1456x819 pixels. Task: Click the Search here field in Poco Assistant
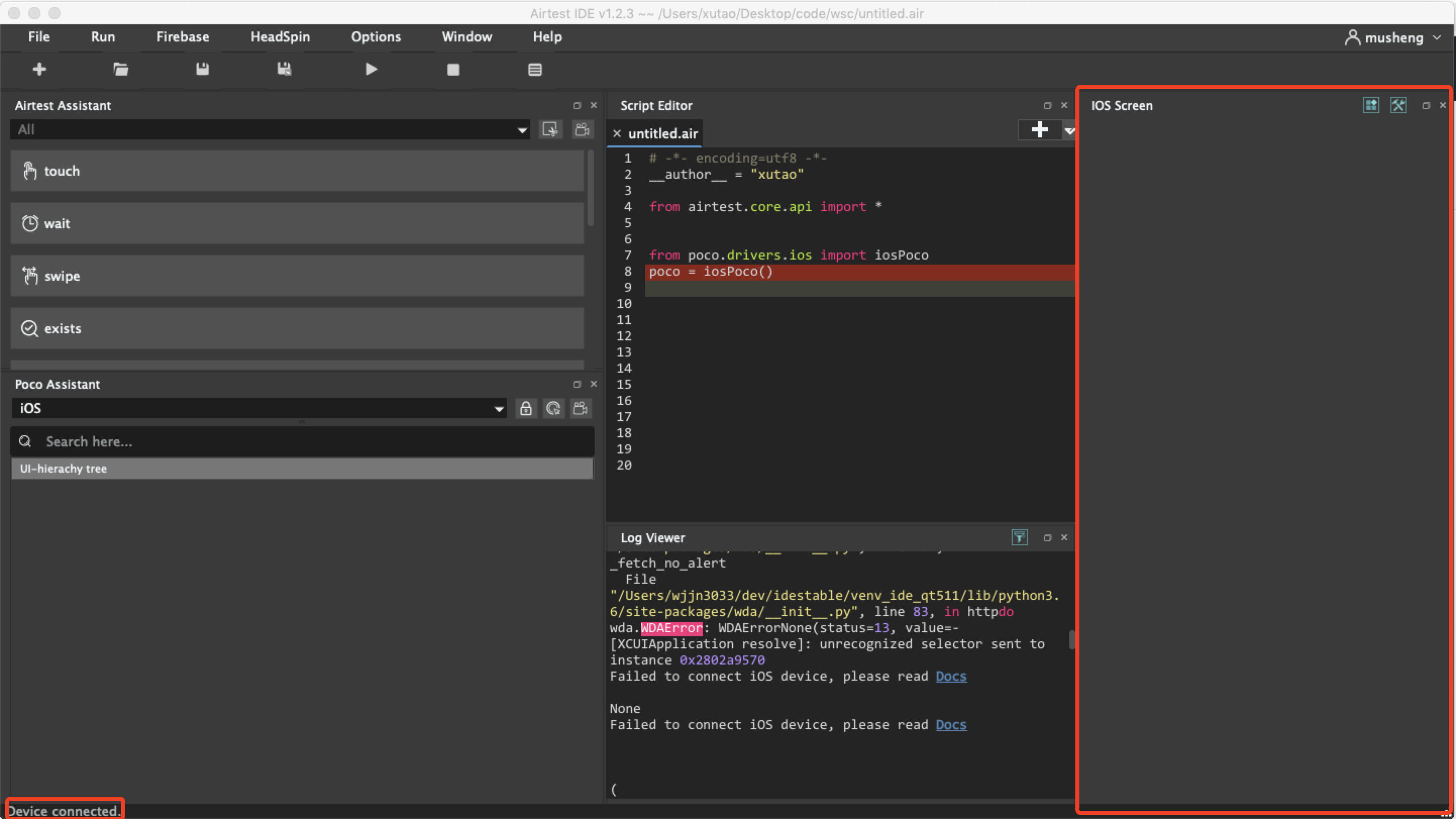click(302, 441)
